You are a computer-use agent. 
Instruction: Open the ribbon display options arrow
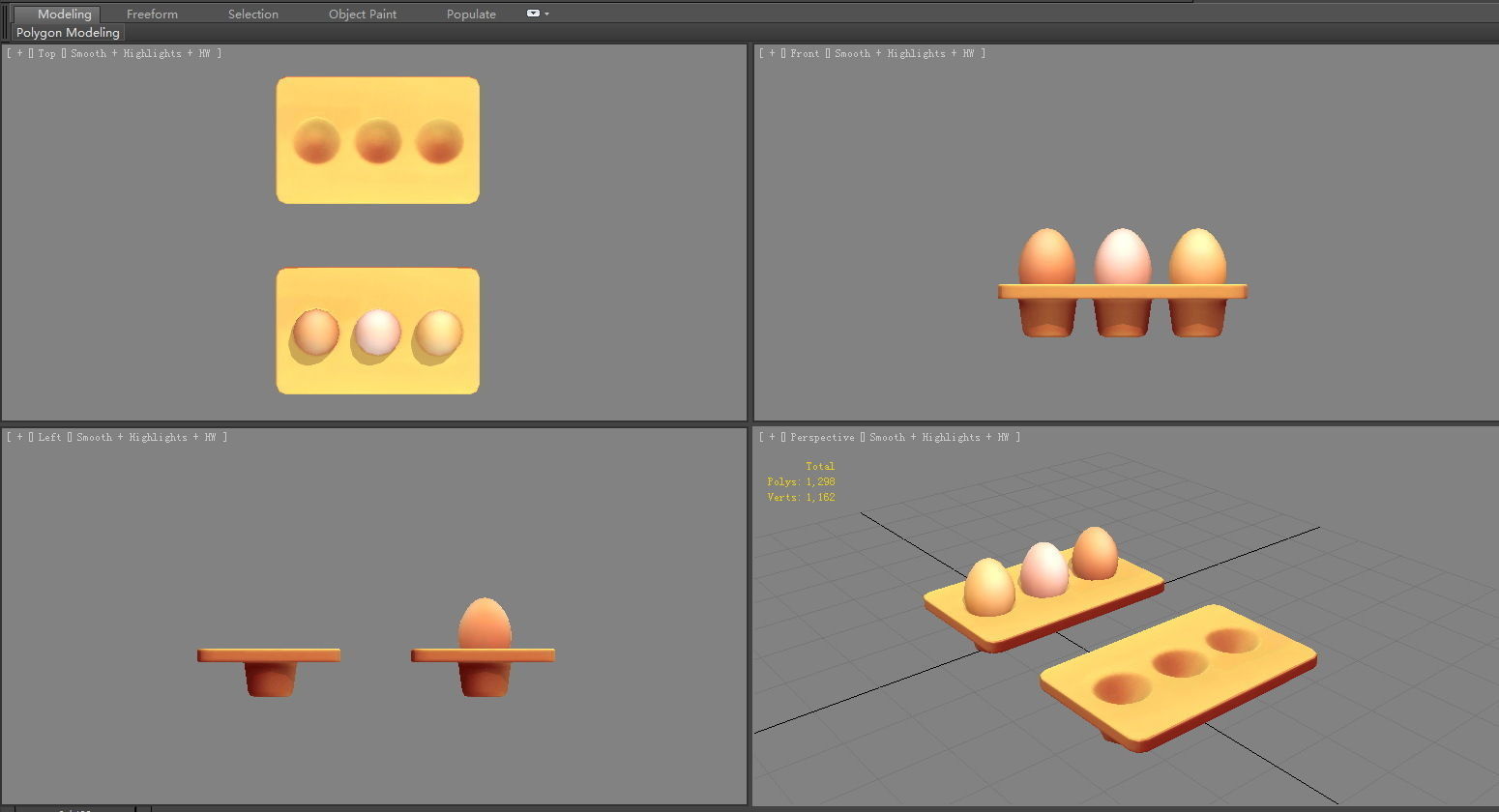click(547, 14)
